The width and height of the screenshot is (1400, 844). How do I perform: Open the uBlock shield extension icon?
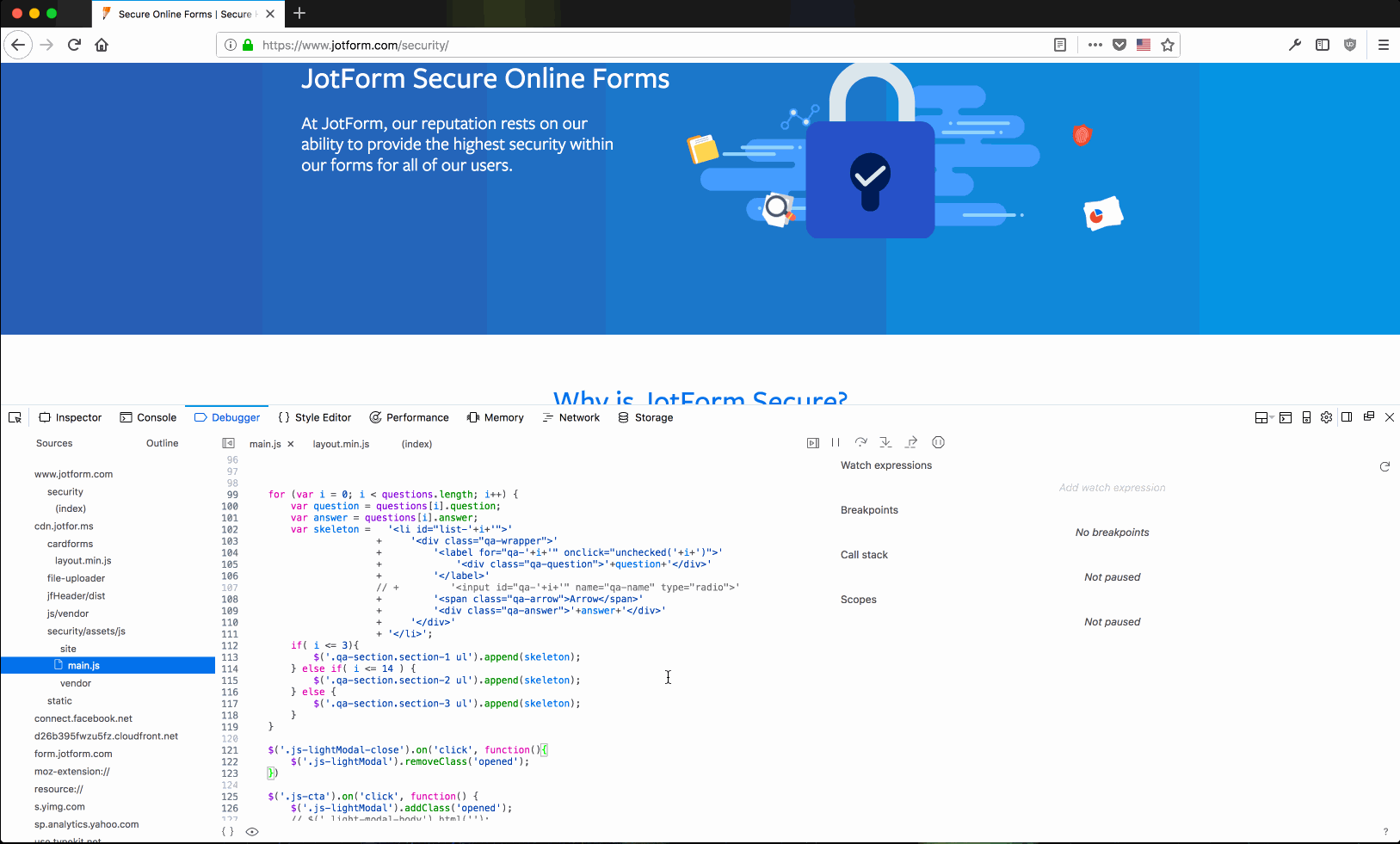pyautogui.click(x=1350, y=45)
